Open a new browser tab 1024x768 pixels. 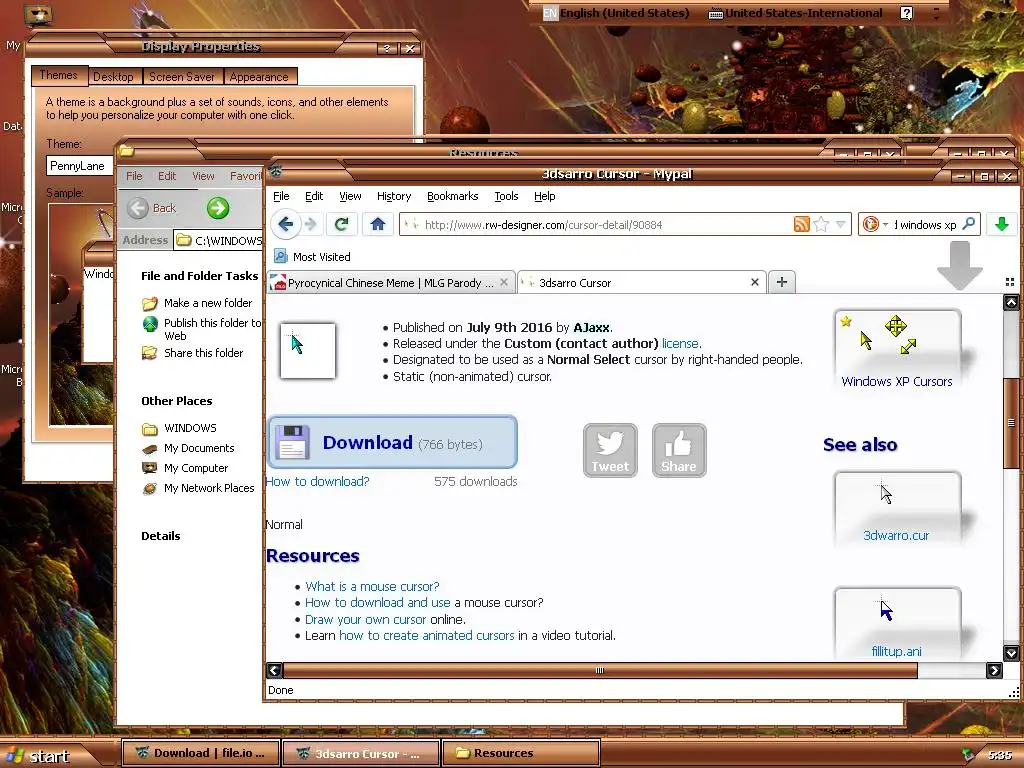pos(782,282)
